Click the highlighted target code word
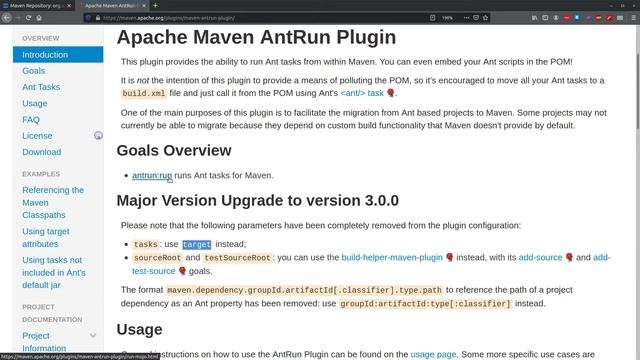The height and width of the screenshot is (360, 640). coord(197,244)
